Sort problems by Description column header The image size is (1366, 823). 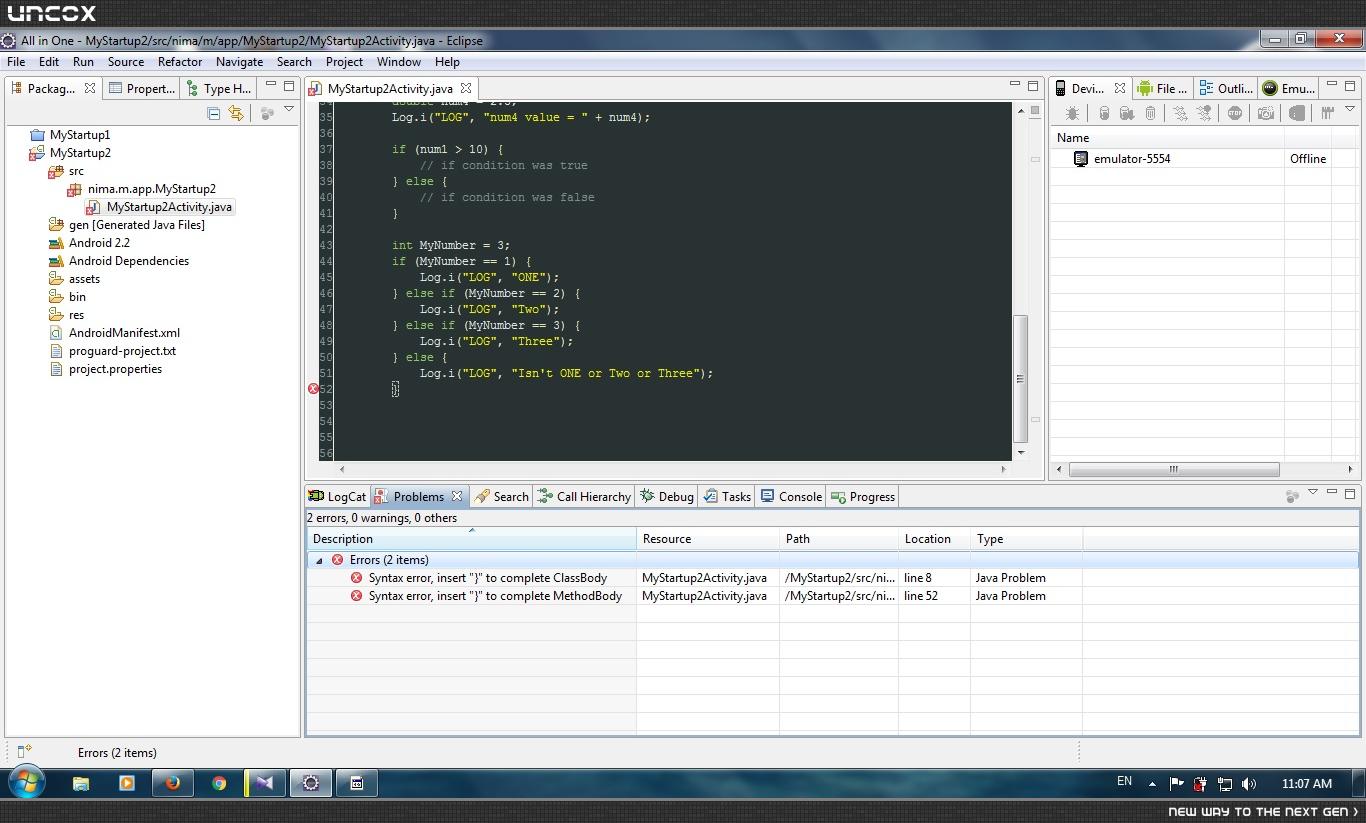pos(471,539)
